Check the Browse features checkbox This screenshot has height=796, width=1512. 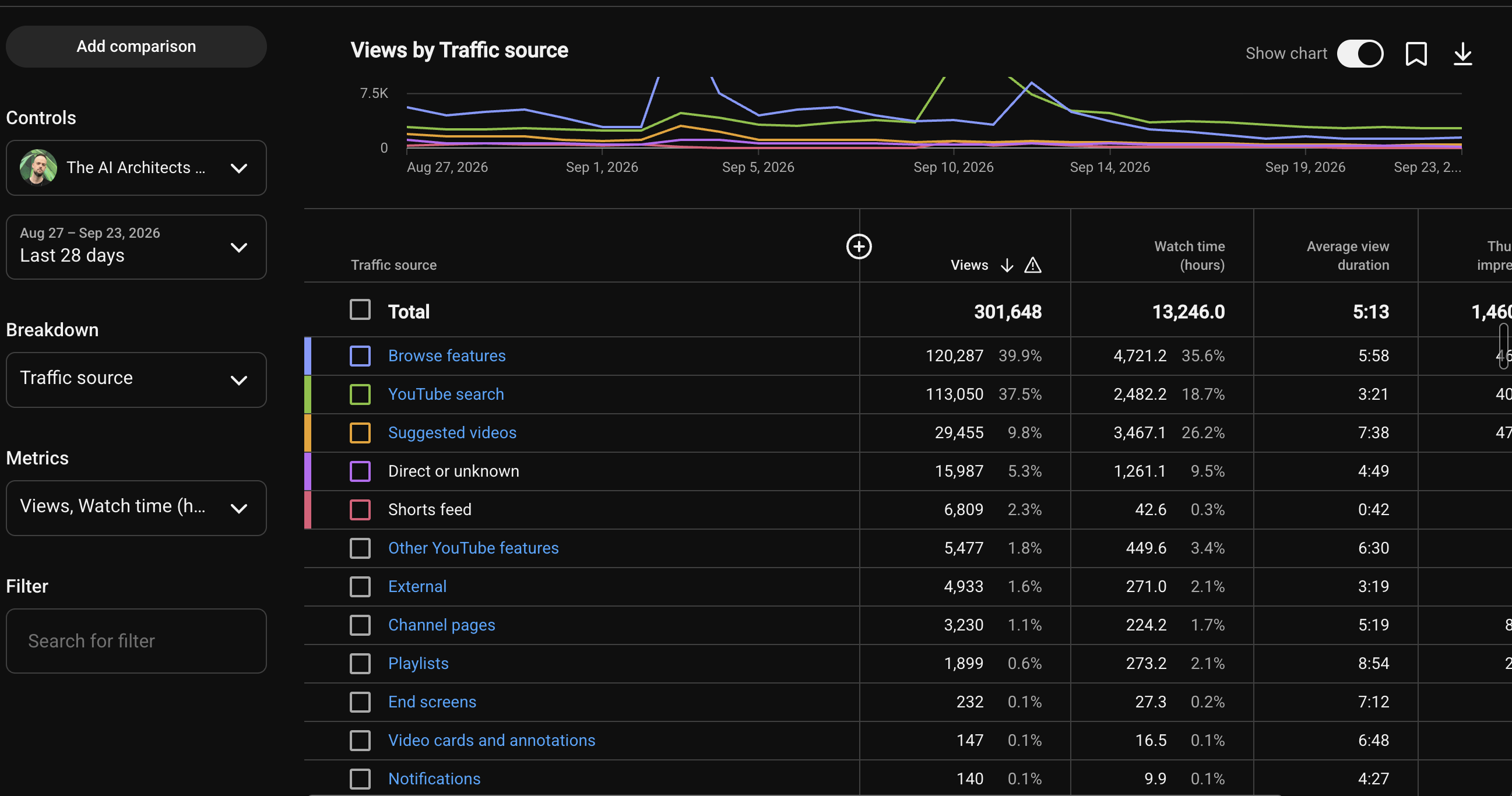[x=360, y=355]
